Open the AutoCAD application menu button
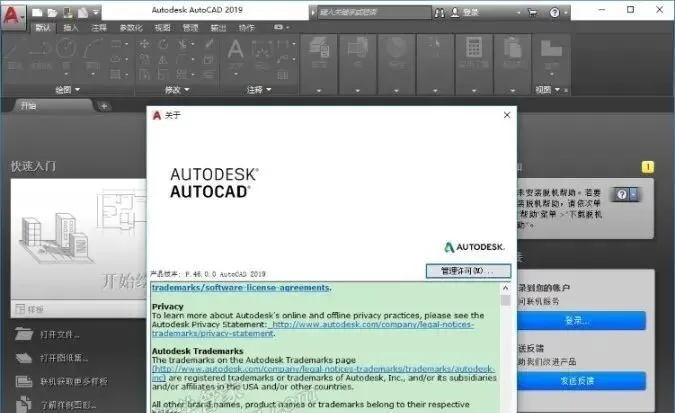 tap(13, 16)
